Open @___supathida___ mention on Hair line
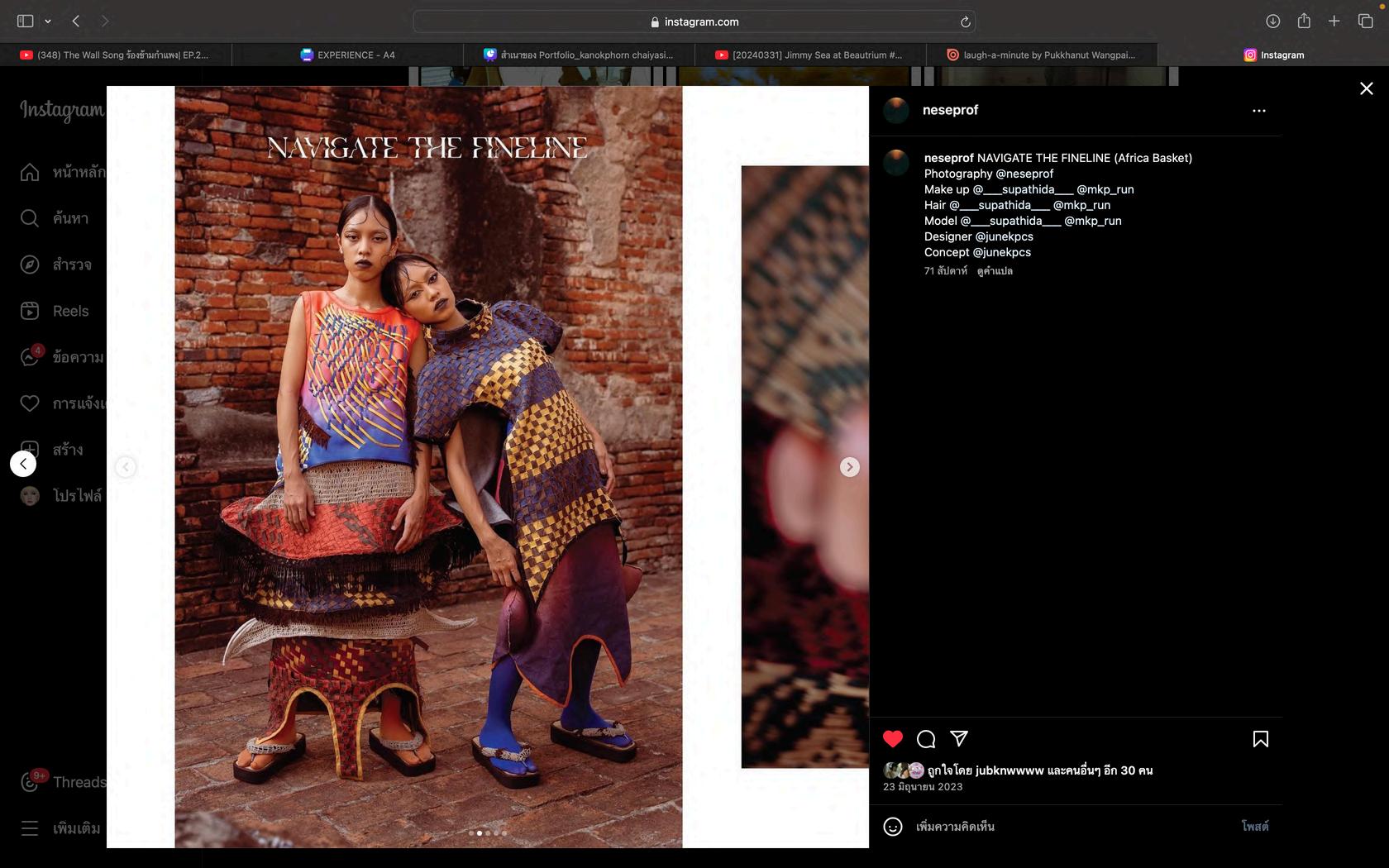 [x=1000, y=205]
